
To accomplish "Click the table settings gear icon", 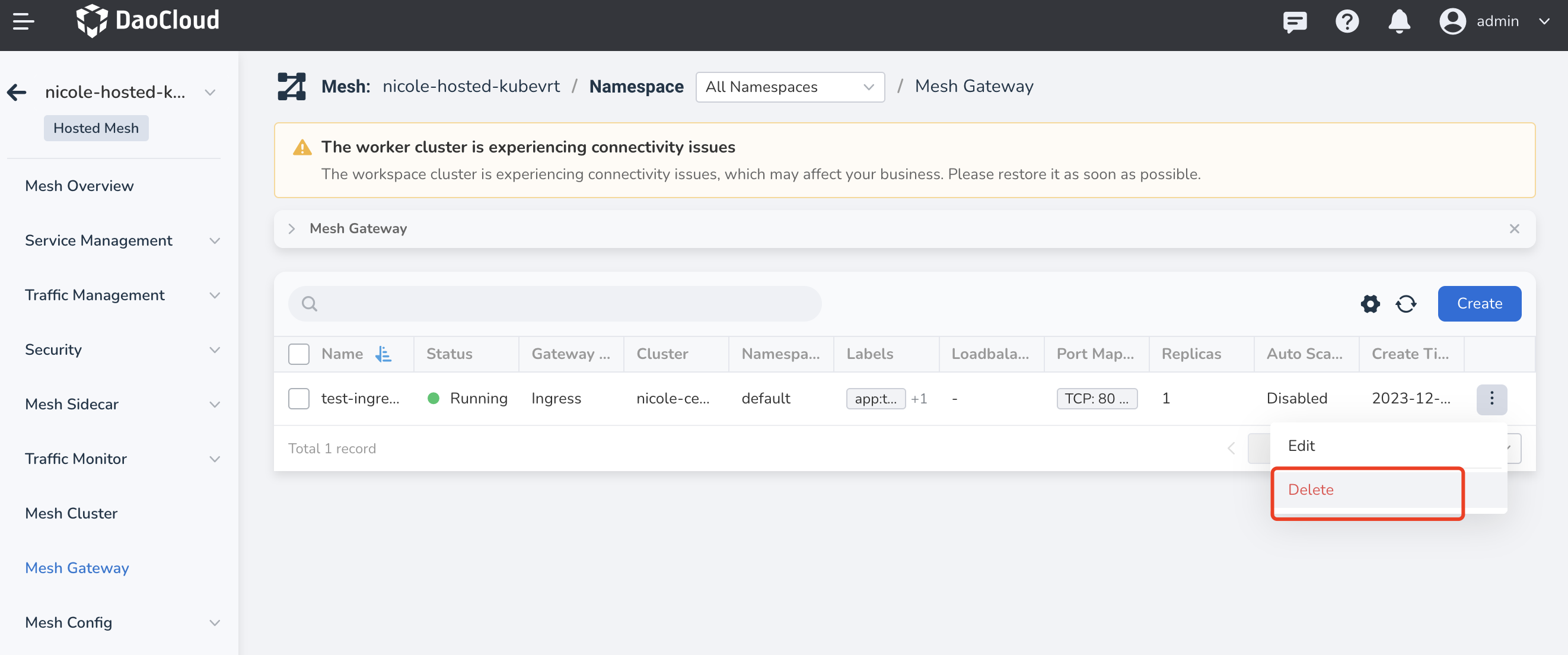I will [1369, 304].
